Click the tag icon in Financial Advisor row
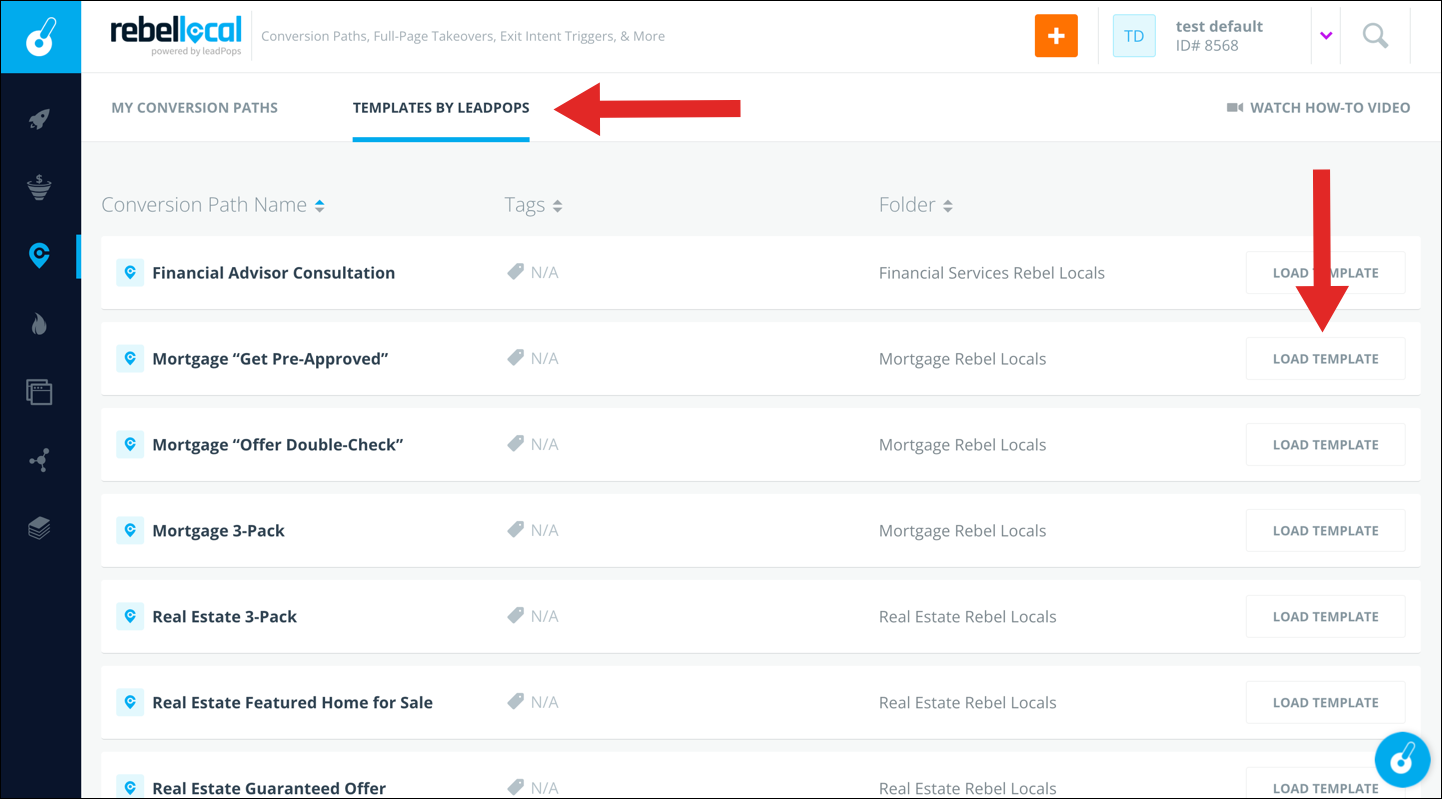The width and height of the screenshot is (1442, 799). [515, 272]
